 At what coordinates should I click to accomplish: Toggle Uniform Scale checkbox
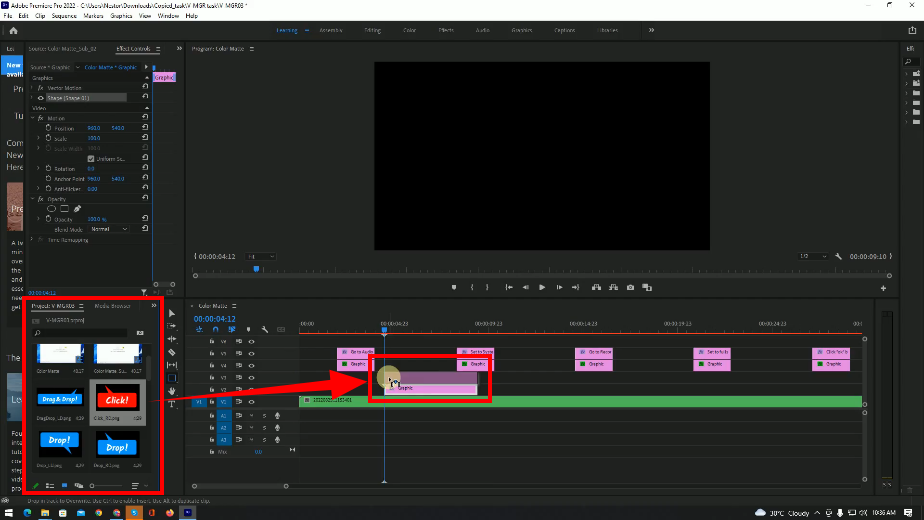pos(91,159)
